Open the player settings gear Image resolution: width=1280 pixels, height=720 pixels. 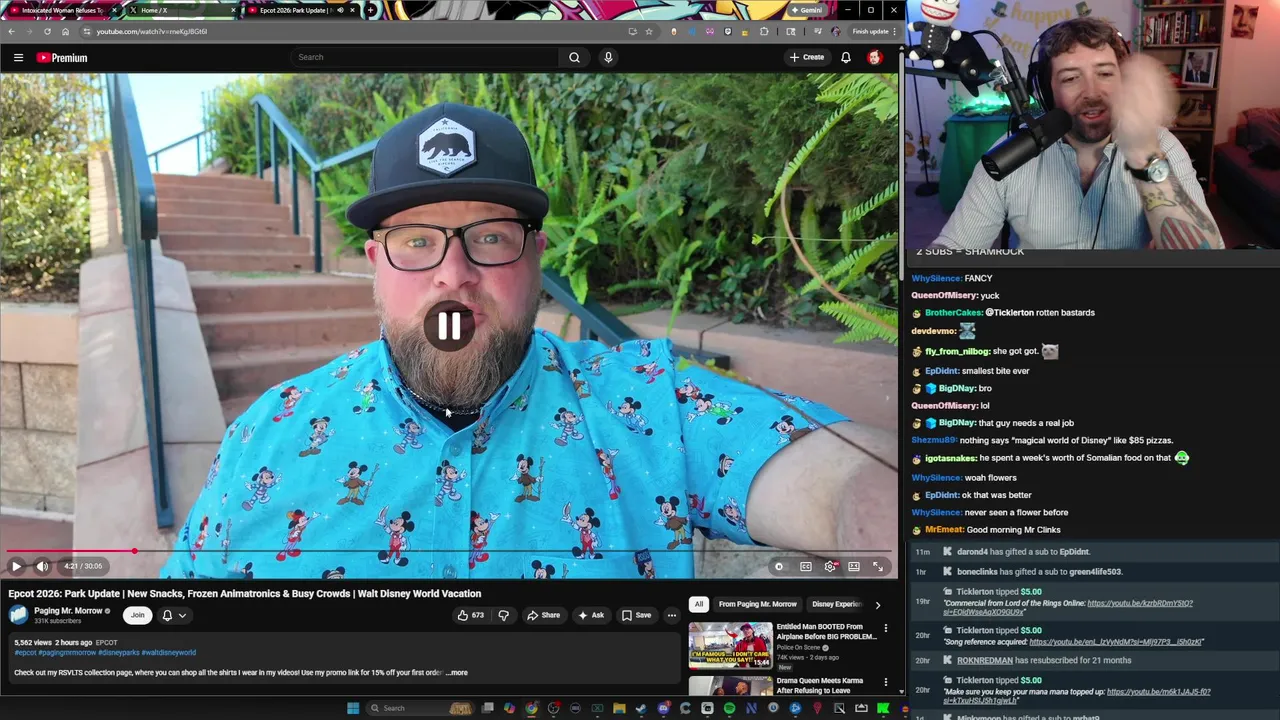(830, 566)
